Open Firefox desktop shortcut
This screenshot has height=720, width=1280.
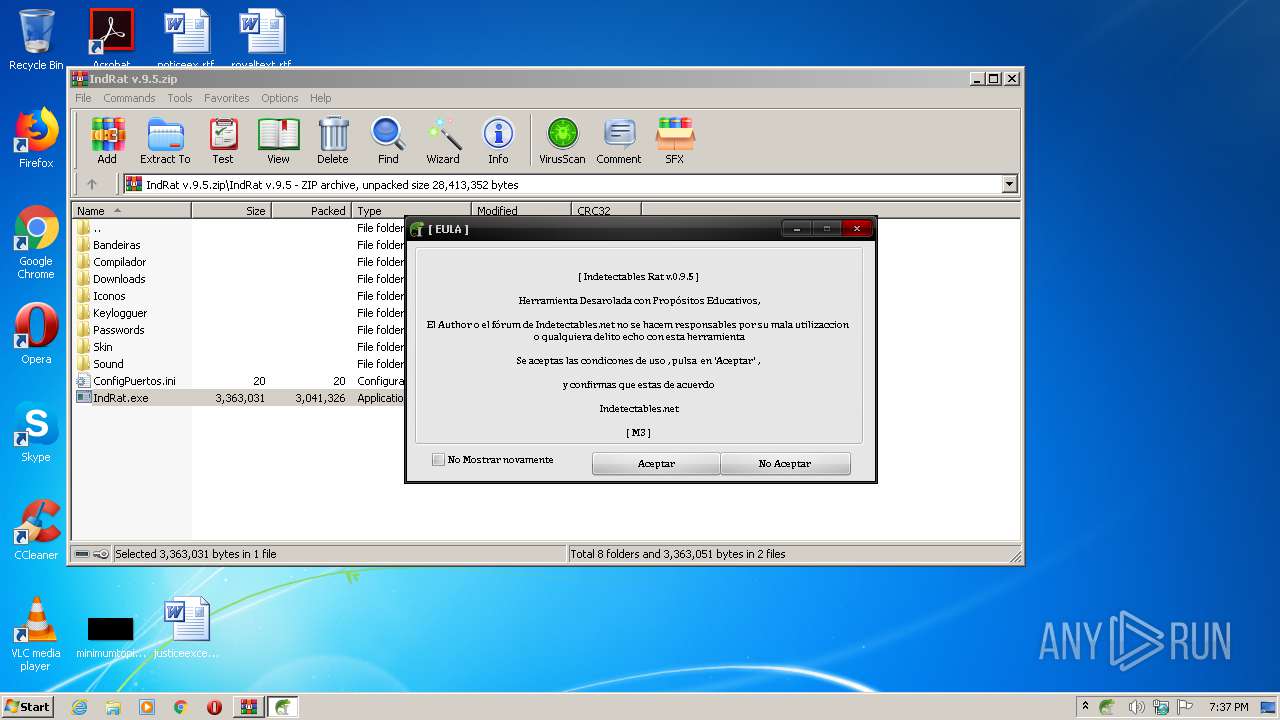coord(36,139)
